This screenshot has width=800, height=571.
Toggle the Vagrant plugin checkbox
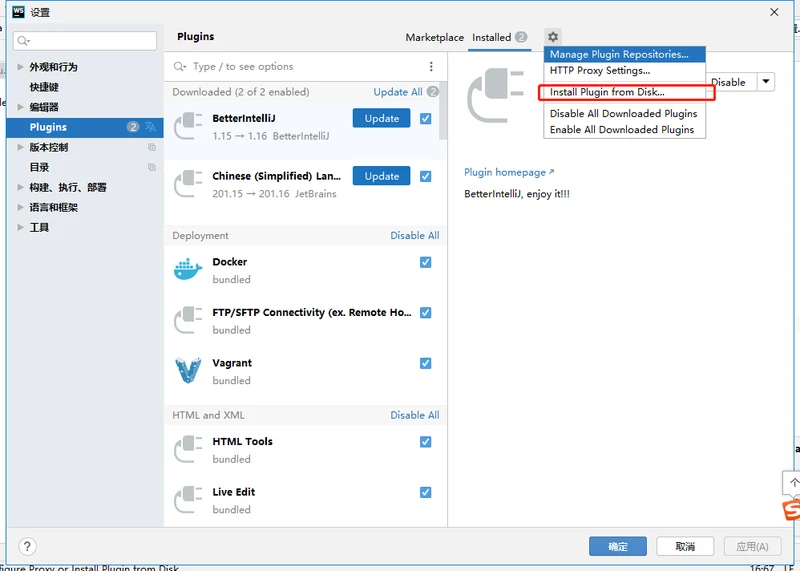(426, 363)
